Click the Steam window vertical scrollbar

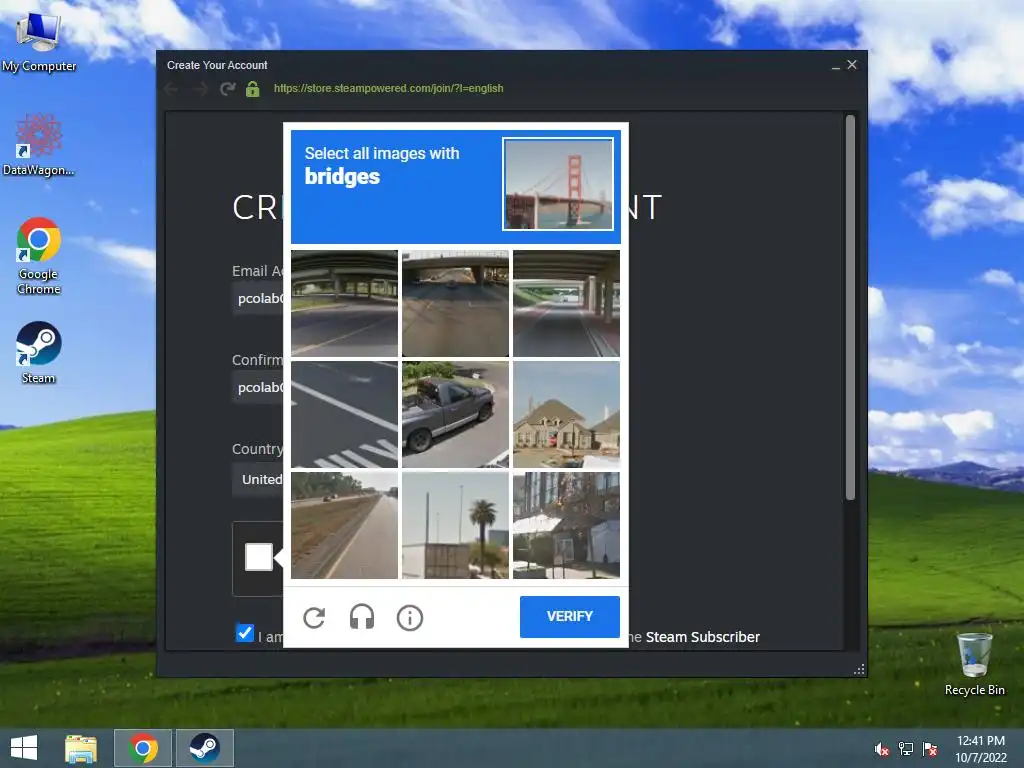850,307
